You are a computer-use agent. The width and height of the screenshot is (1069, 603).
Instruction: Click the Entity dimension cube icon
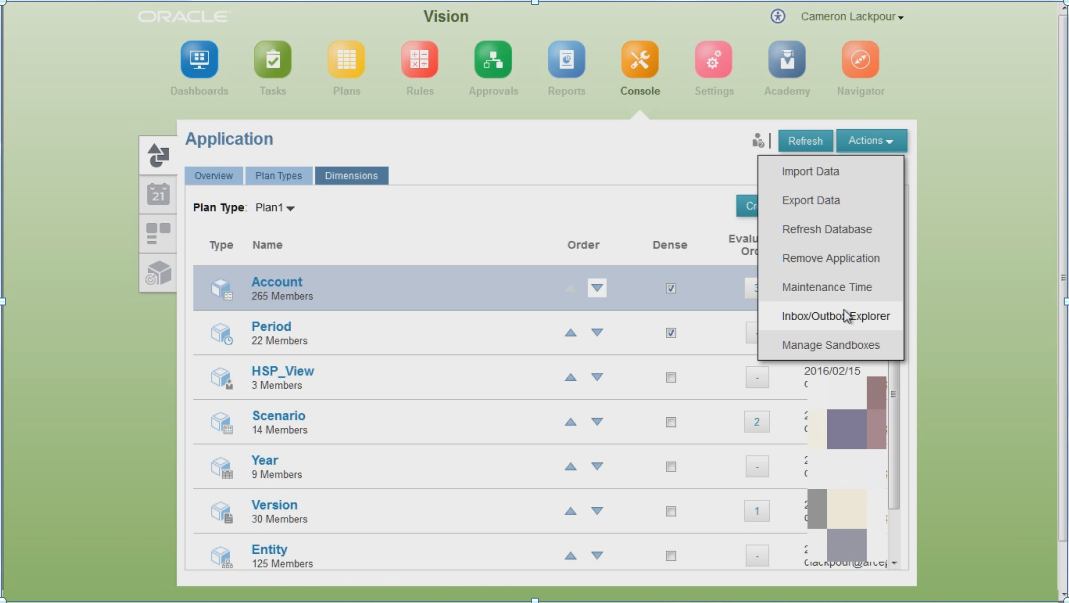[222, 556]
